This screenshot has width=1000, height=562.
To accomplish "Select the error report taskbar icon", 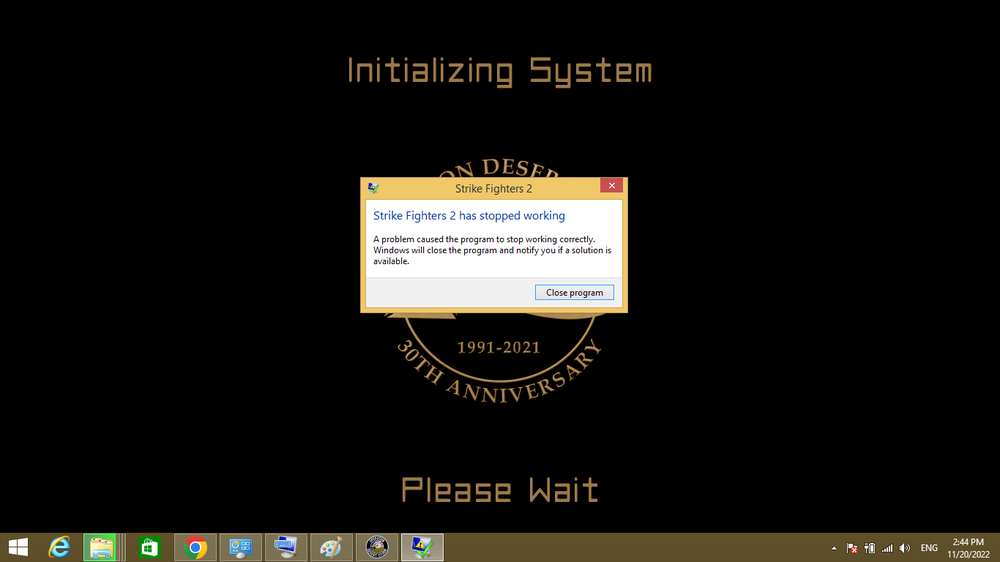I will pyautogui.click(x=422, y=547).
